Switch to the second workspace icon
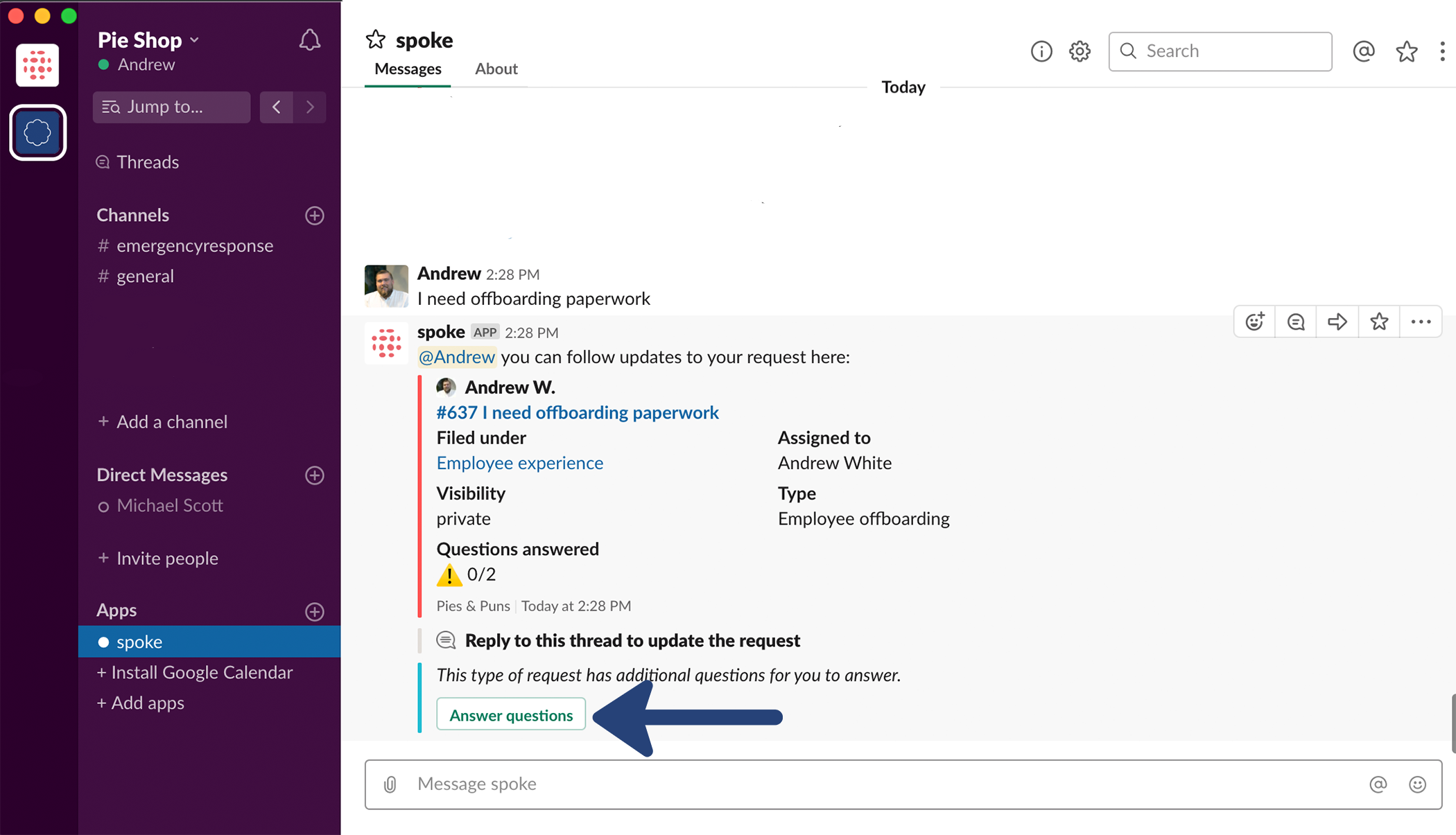 37,132
